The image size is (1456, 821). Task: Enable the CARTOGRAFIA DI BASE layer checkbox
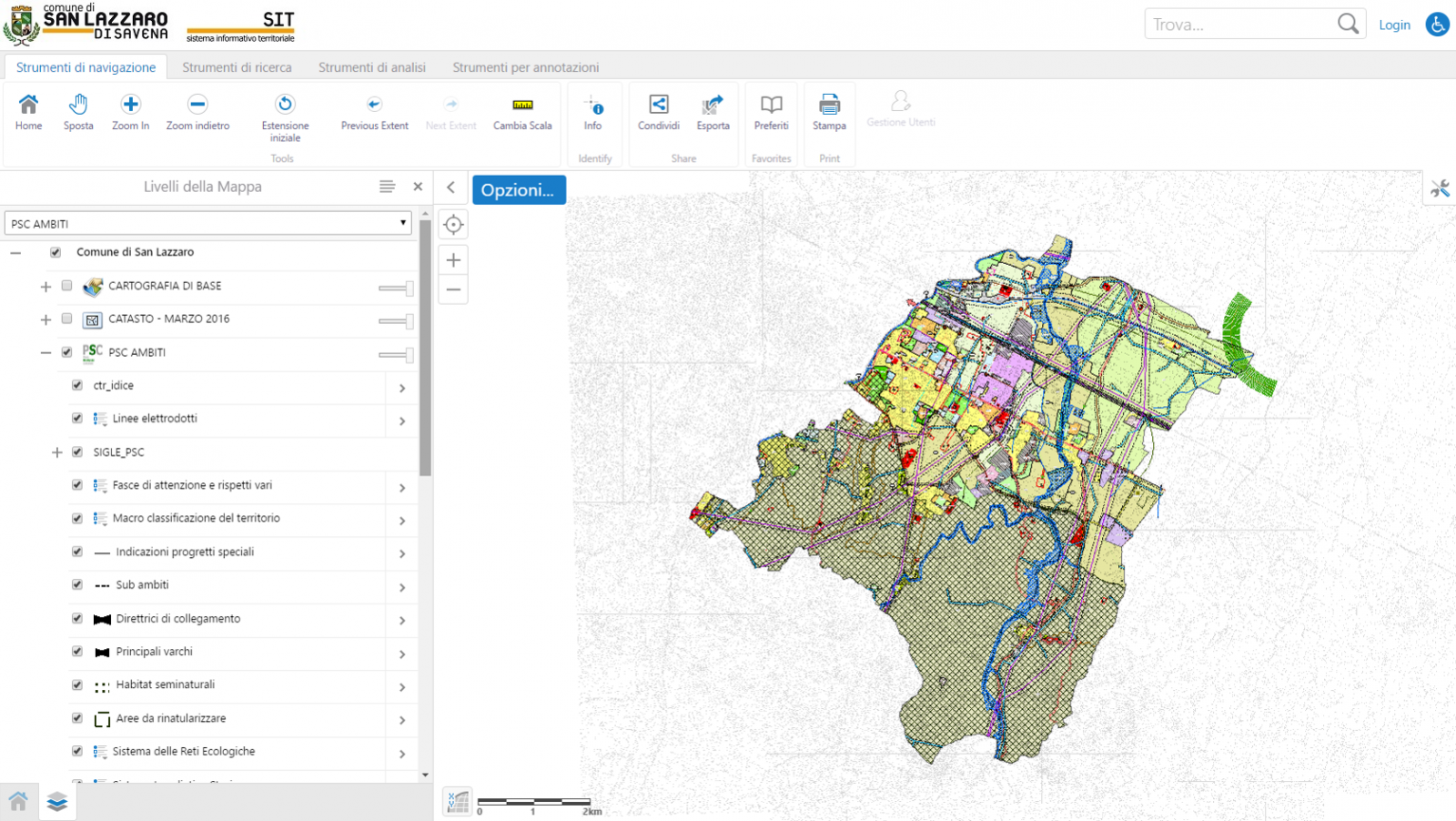[66, 286]
